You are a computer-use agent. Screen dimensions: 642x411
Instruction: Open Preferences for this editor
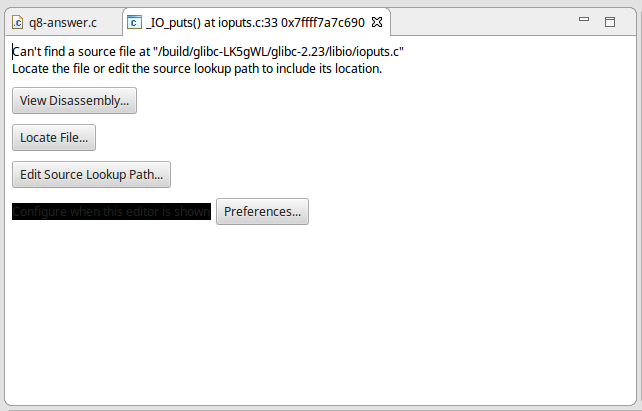pyautogui.click(x=262, y=212)
